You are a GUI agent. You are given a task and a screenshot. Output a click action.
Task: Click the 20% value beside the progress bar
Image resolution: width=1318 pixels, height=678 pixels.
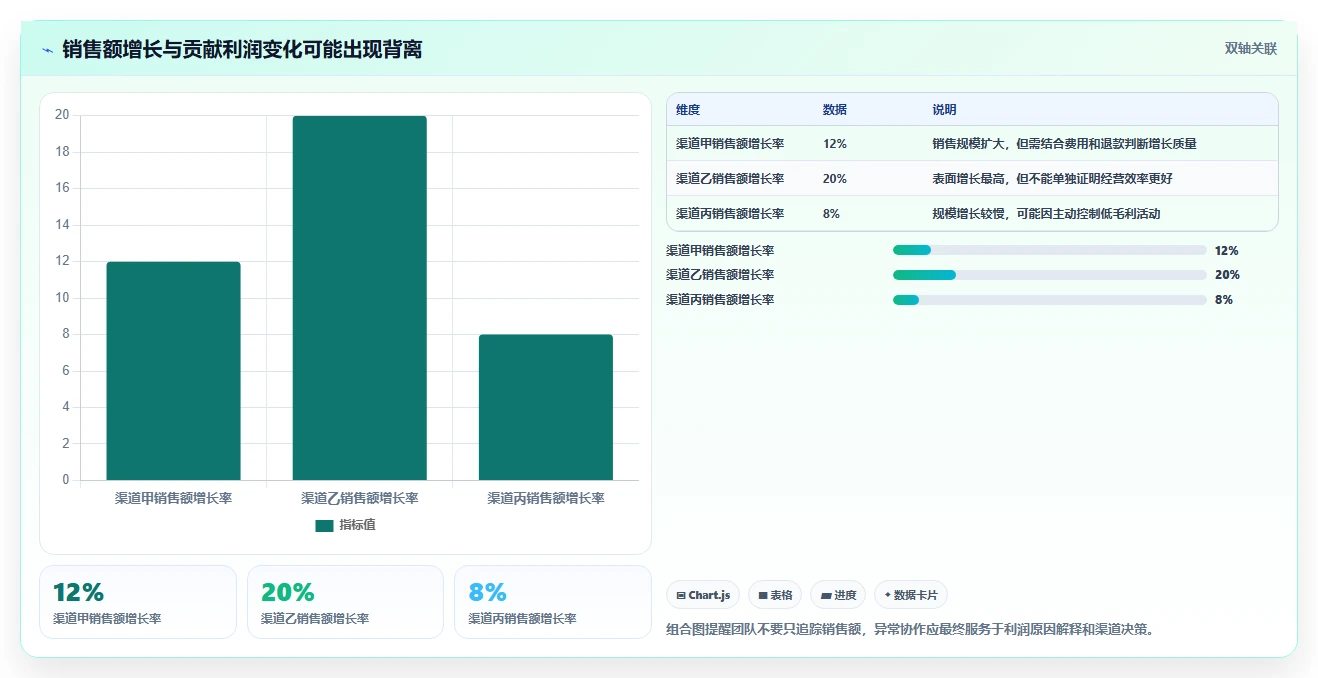click(1227, 275)
